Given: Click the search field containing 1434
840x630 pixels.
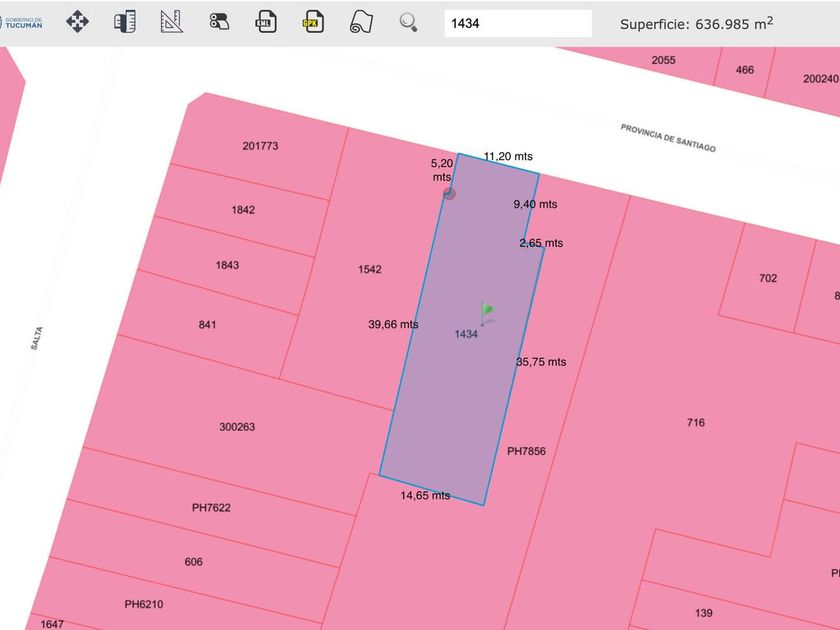Looking at the screenshot, I should tap(518, 24).
